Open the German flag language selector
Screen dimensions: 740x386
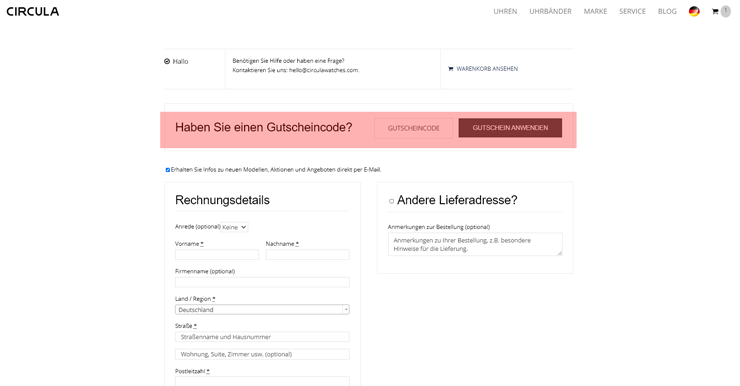point(694,11)
